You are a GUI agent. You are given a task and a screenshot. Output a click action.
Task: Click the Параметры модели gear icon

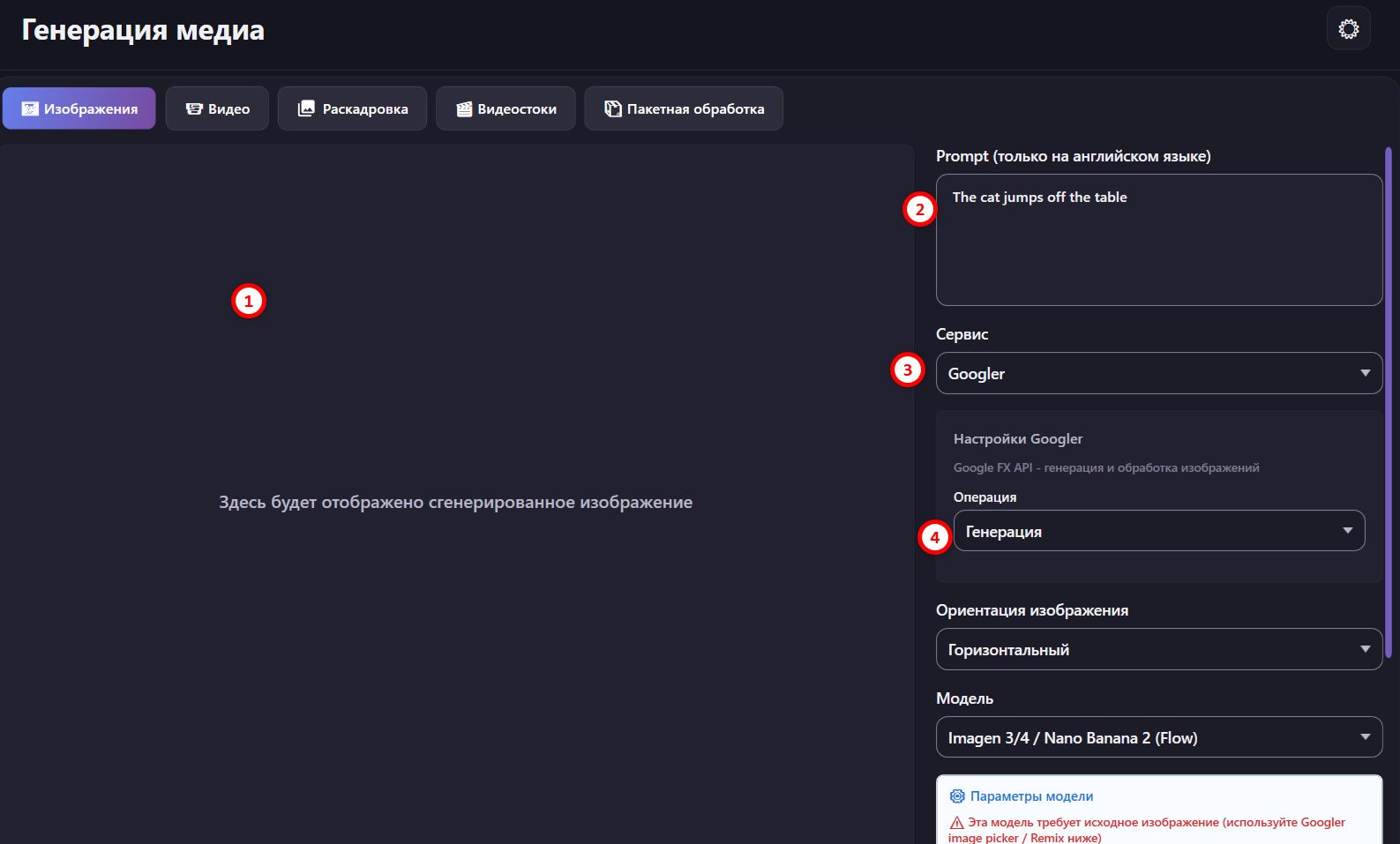click(957, 795)
